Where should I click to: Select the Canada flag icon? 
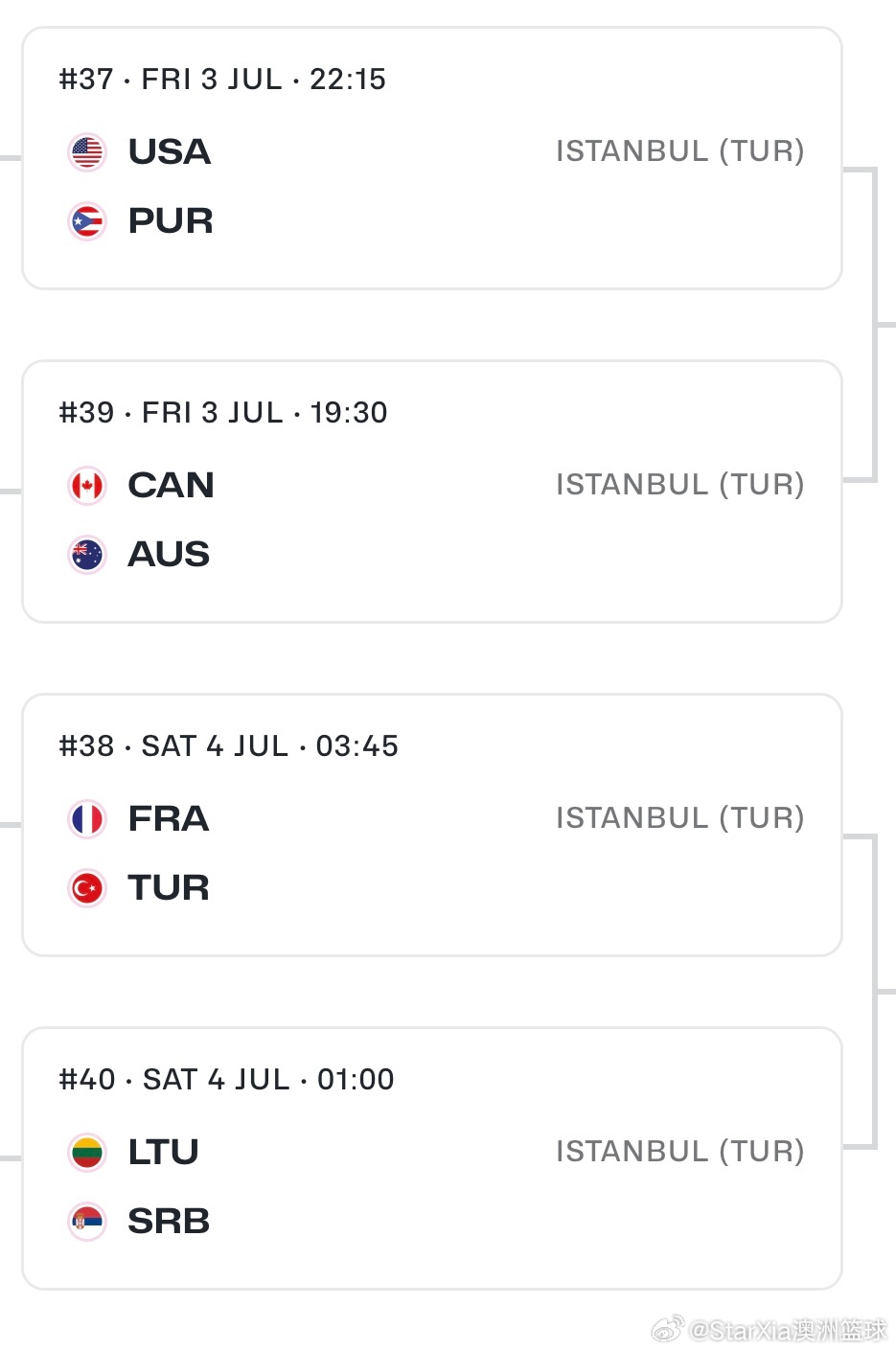coord(87,486)
